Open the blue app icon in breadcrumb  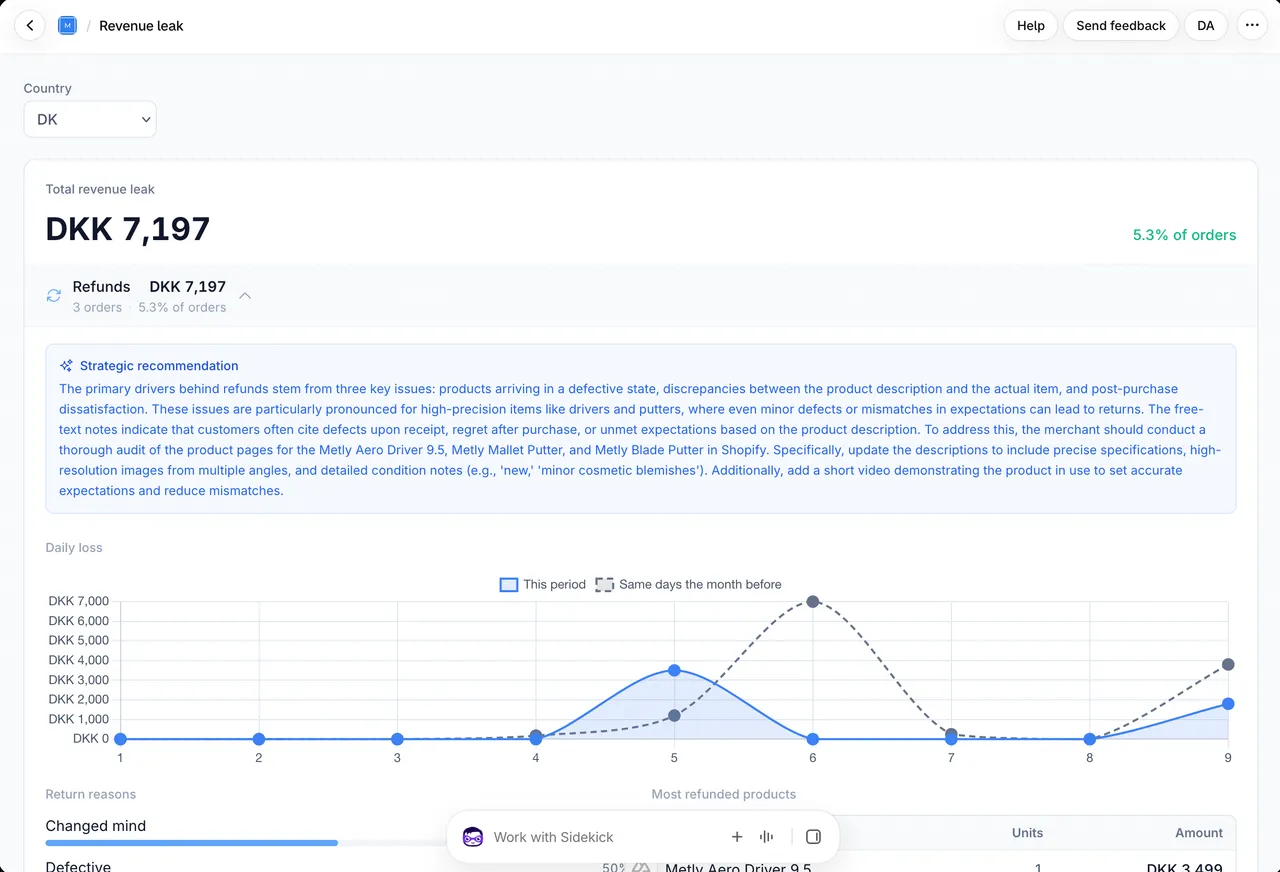[x=68, y=26]
